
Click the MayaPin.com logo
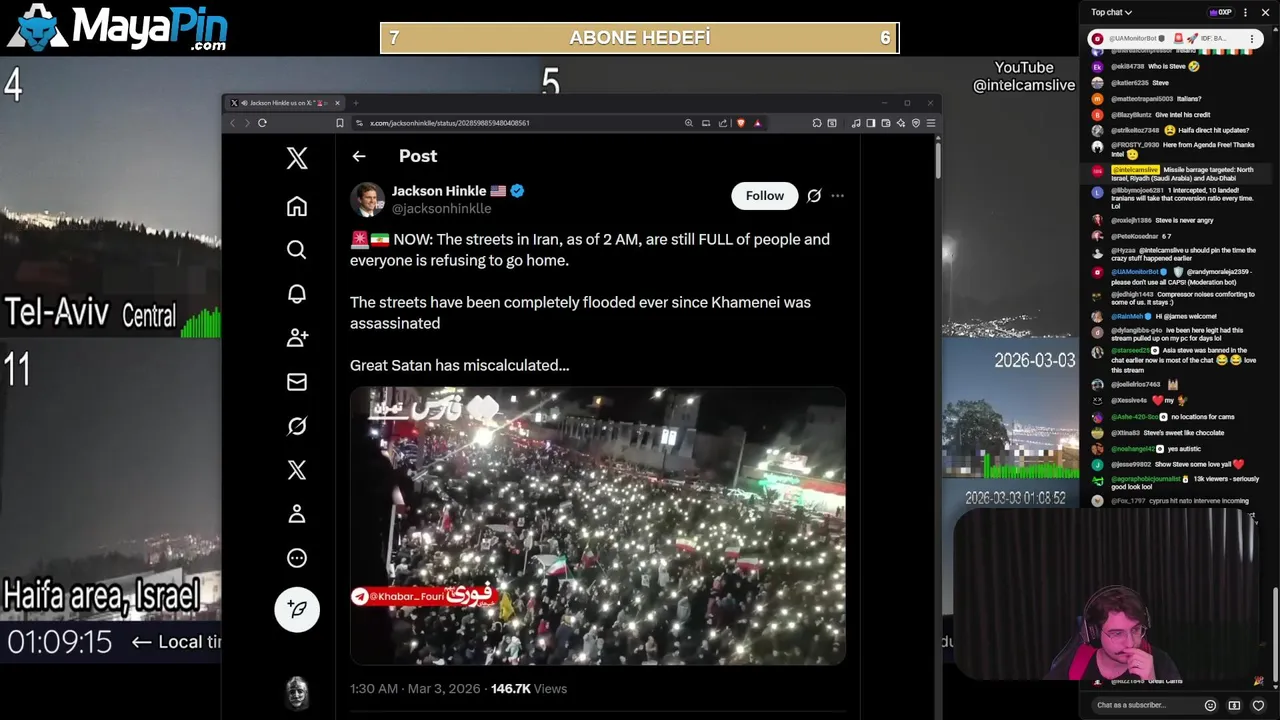pyautogui.click(x=118, y=28)
